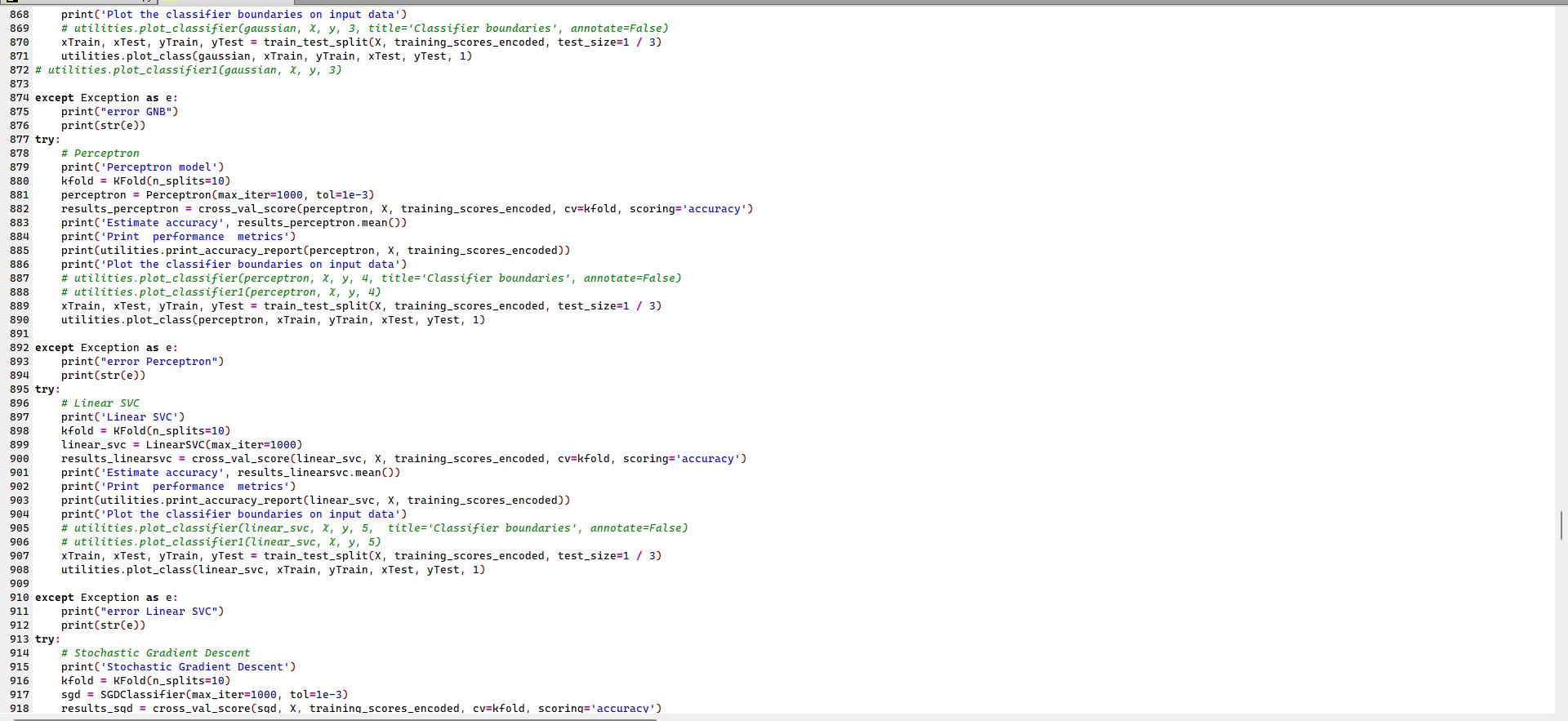The height and width of the screenshot is (721, 1568).
Task: Click "kfold = KFold(n_splits=10)" on line 916
Action: 146,681
